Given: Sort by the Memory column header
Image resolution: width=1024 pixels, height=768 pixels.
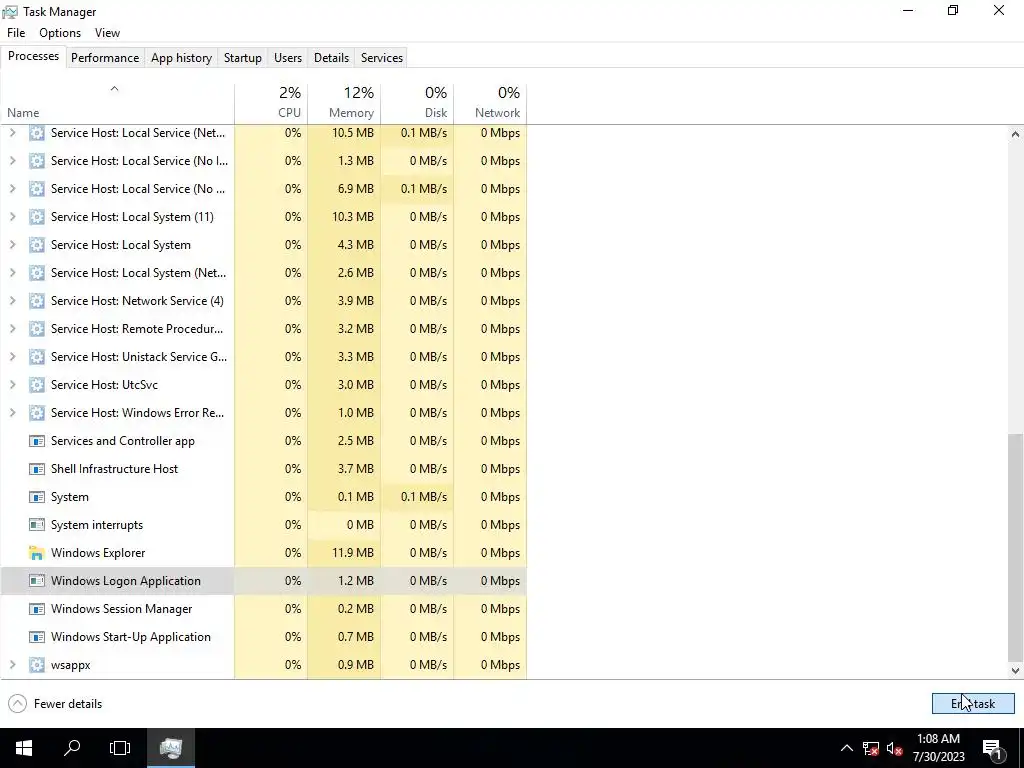Looking at the screenshot, I should 344,103.
